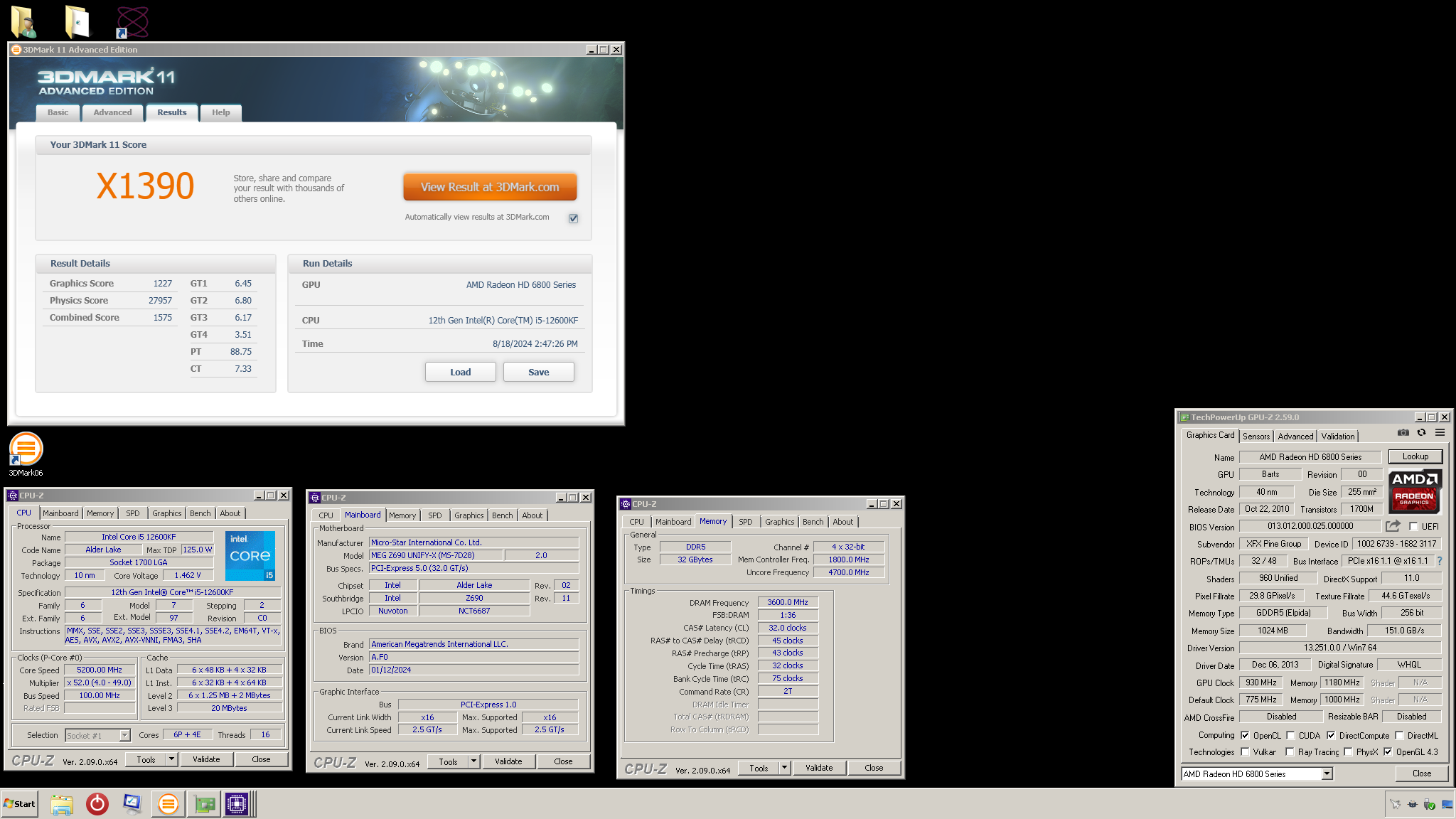The width and height of the screenshot is (1456, 819).
Task: Toggle the Ray Tracing checkbox
Action: pyautogui.click(x=1290, y=752)
